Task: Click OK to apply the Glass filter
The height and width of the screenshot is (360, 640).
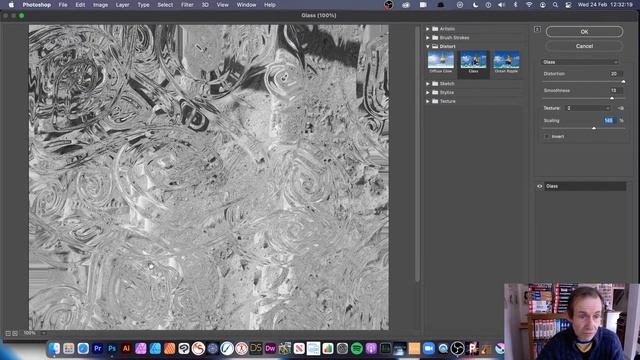Action: (584, 31)
